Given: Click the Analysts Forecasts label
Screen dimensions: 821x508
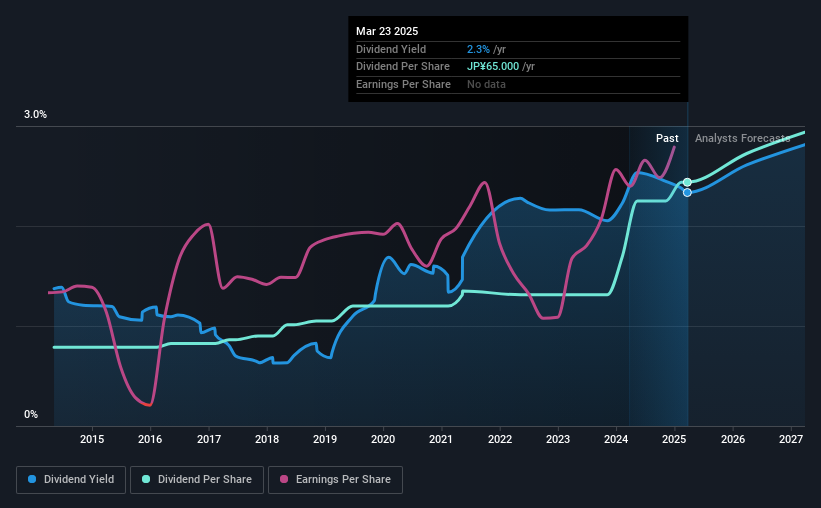Looking at the screenshot, I should click(x=742, y=138).
